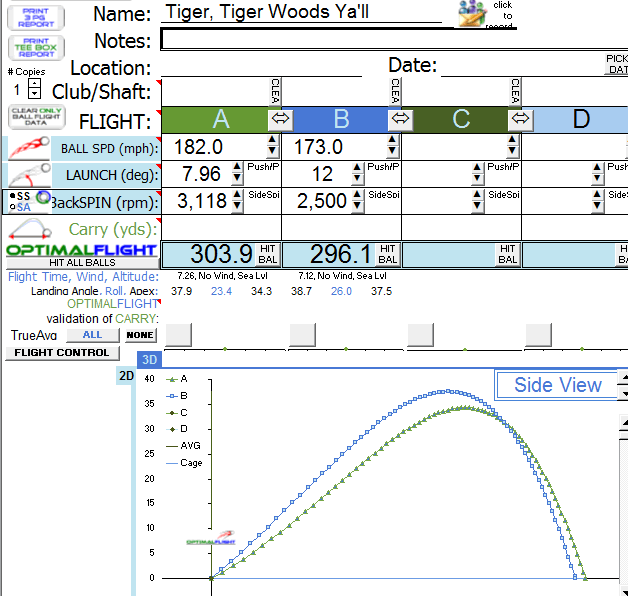Decrease flight B backspin
Image resolution: width=628 pixels, height=596 pixels.
[357, 205]
